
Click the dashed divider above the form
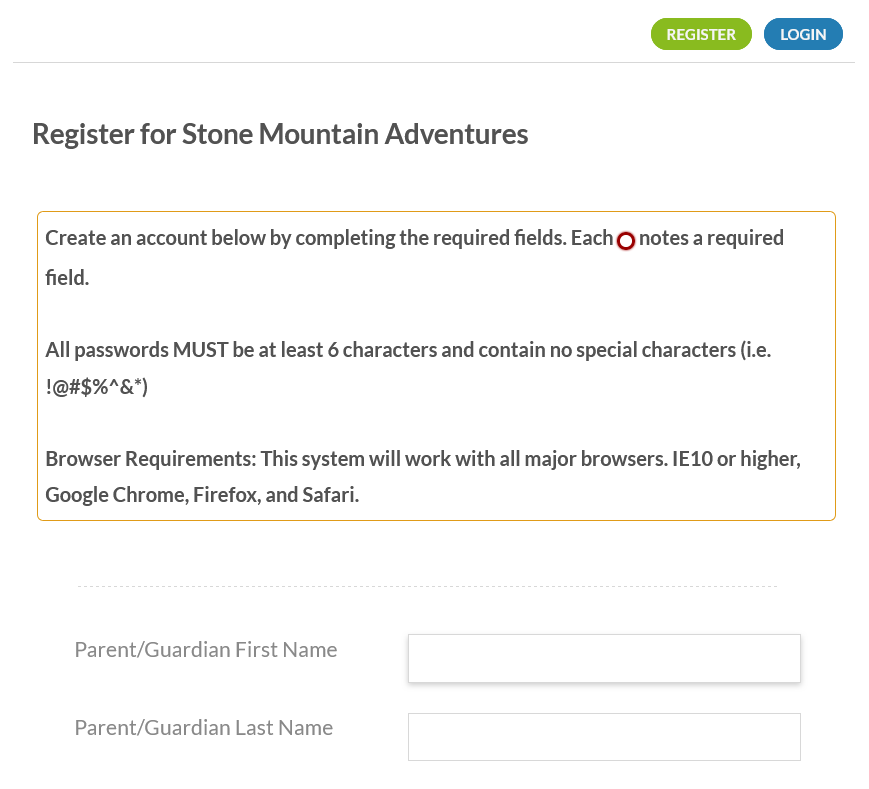427,587
